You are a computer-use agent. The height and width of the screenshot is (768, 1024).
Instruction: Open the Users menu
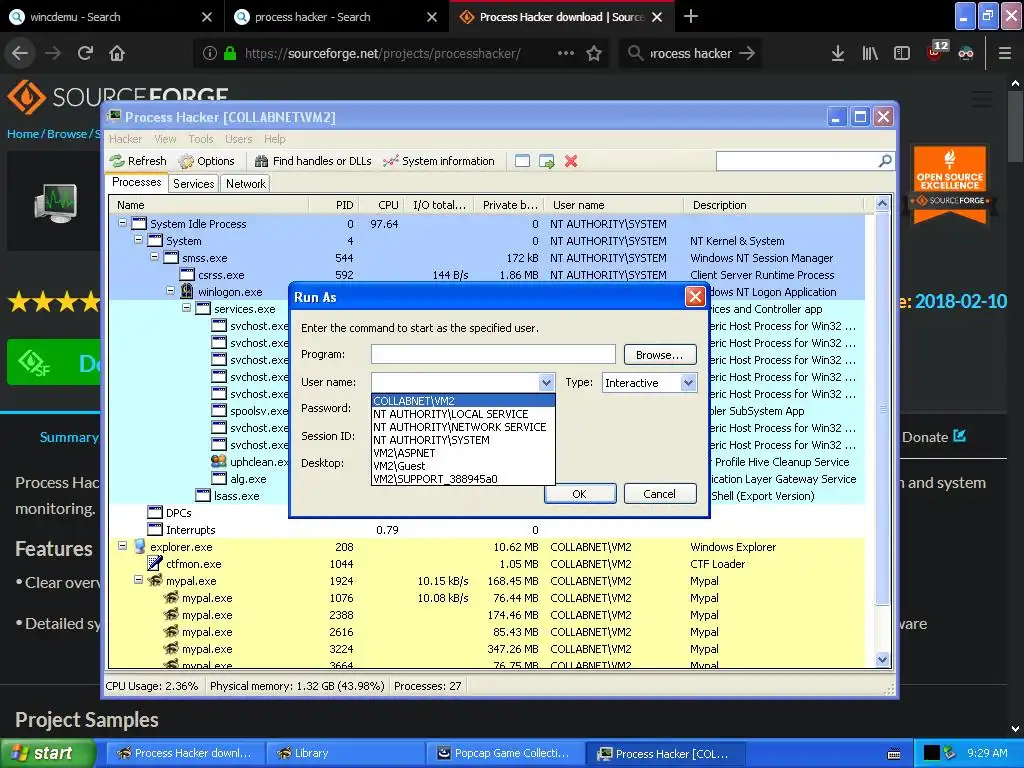click(x=238, y=139)
